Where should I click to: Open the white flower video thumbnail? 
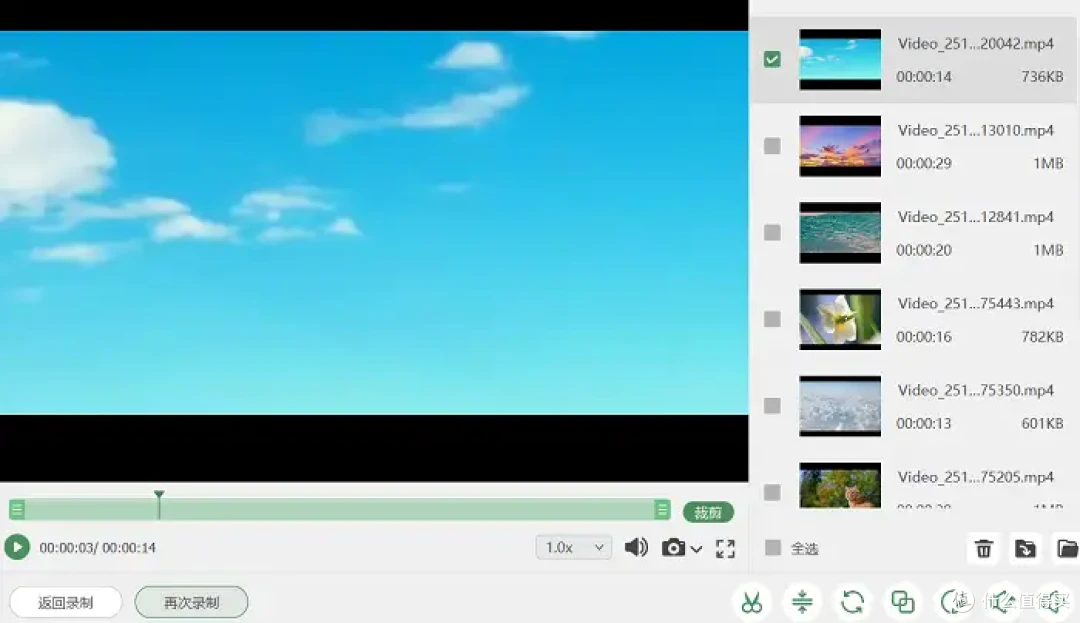pyautogui.click(x=840, y=319)
